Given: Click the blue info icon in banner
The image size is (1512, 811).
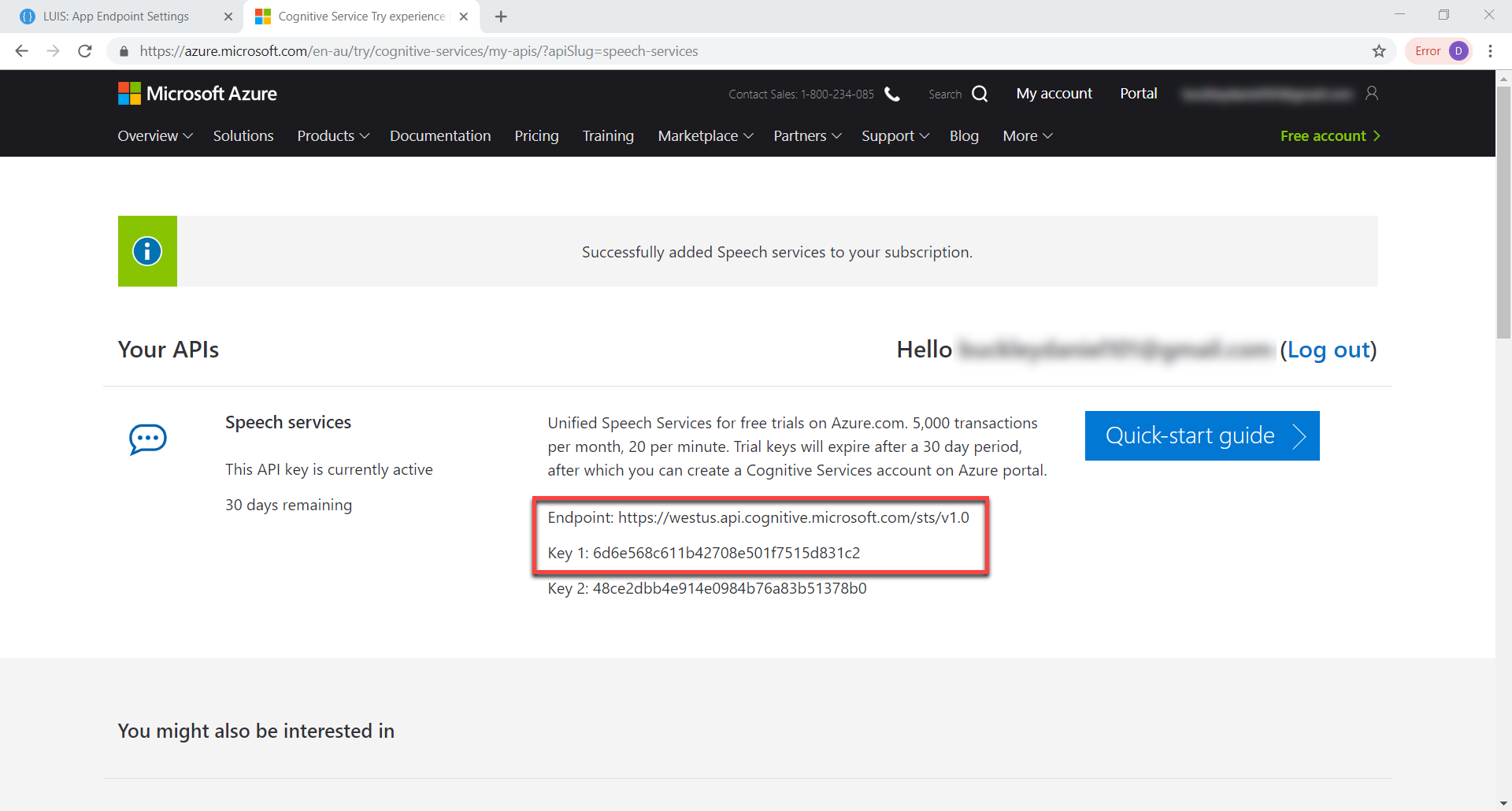Looking at the screenshot, I should pos(147,251).
